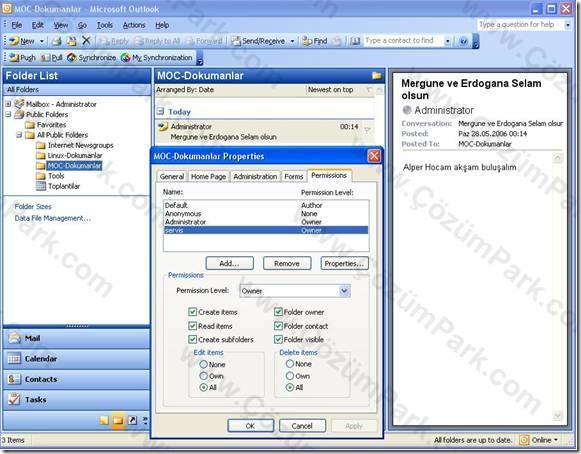This screenshot has height=454, width=581.
Task: Click the Notes icon in navigation bar
Action: point(104,420)
